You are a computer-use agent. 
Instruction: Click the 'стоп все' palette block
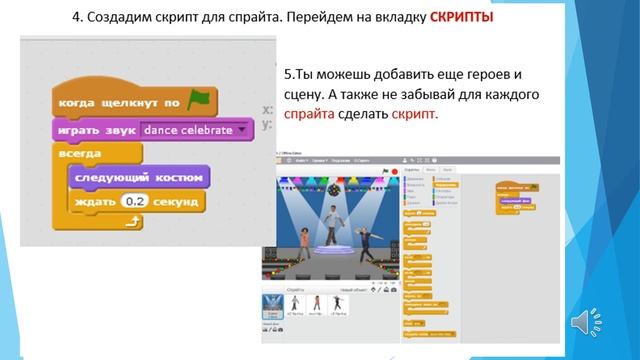pos(414,323)
